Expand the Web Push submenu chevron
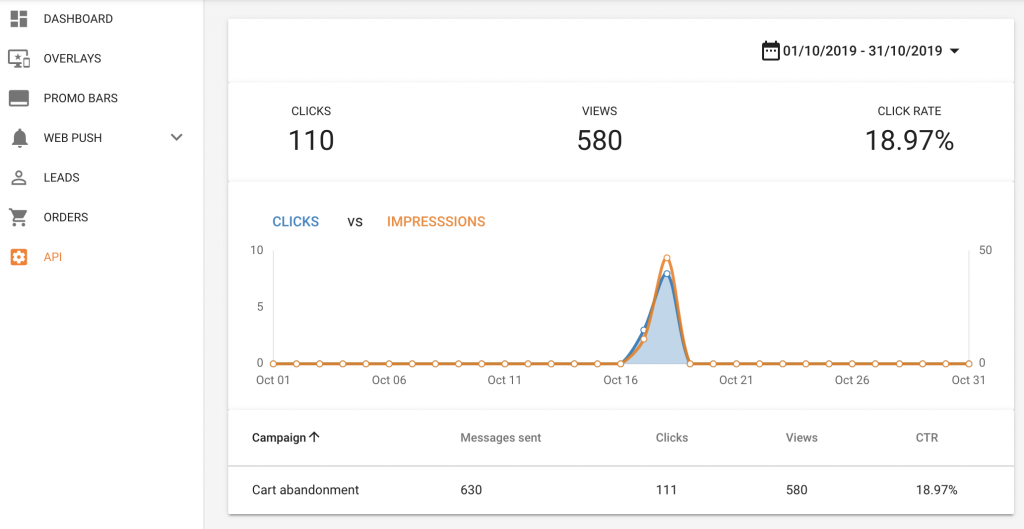The image size is (1024, 529). (x=176, y=138)
